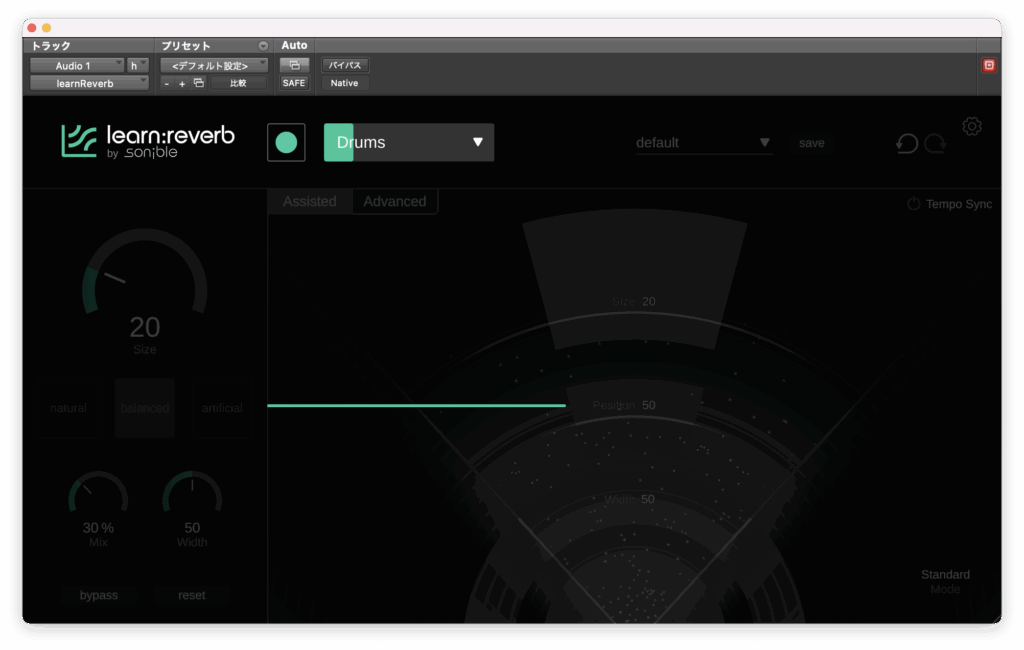
Task: Click the automation enable icon under Auto
Action: click(295, 65)
